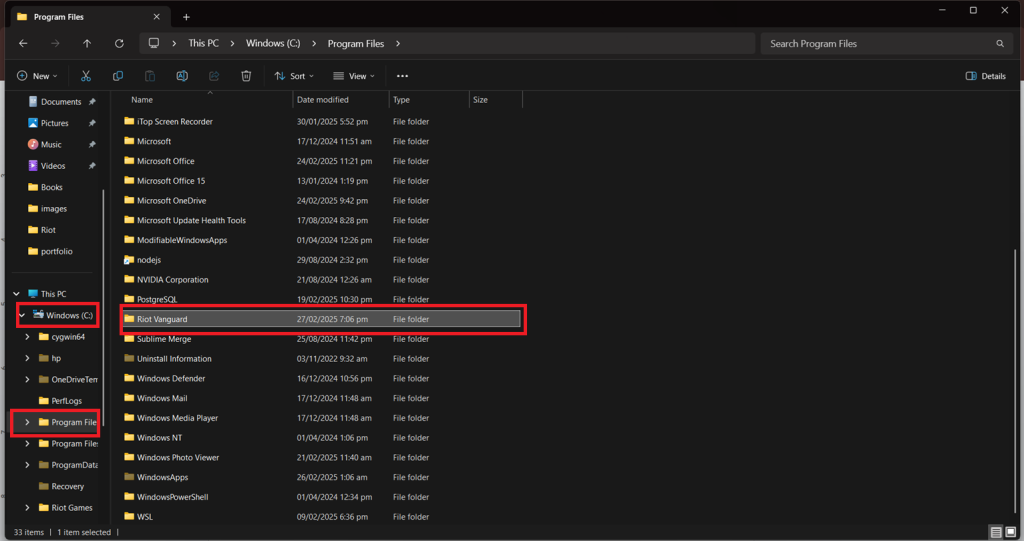Click the Paste clipboard icon

(x=150, y=76)
